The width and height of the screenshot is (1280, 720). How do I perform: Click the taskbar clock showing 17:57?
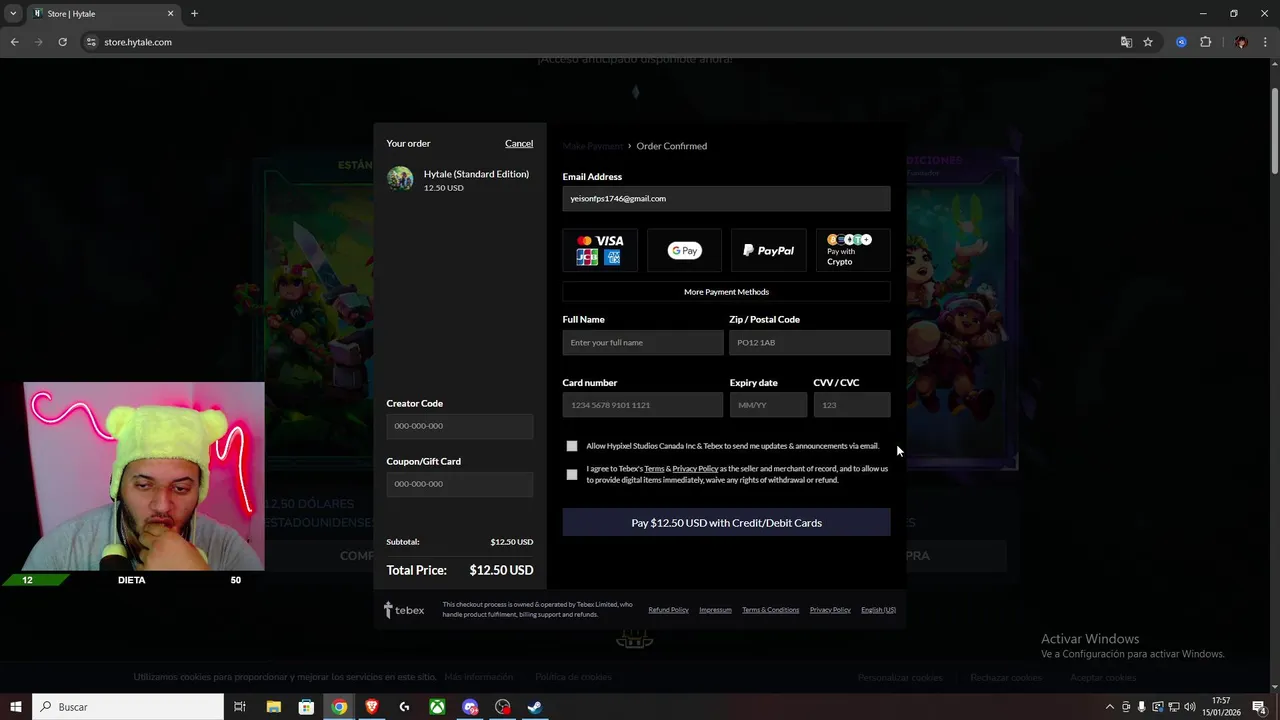point(1221,707)
